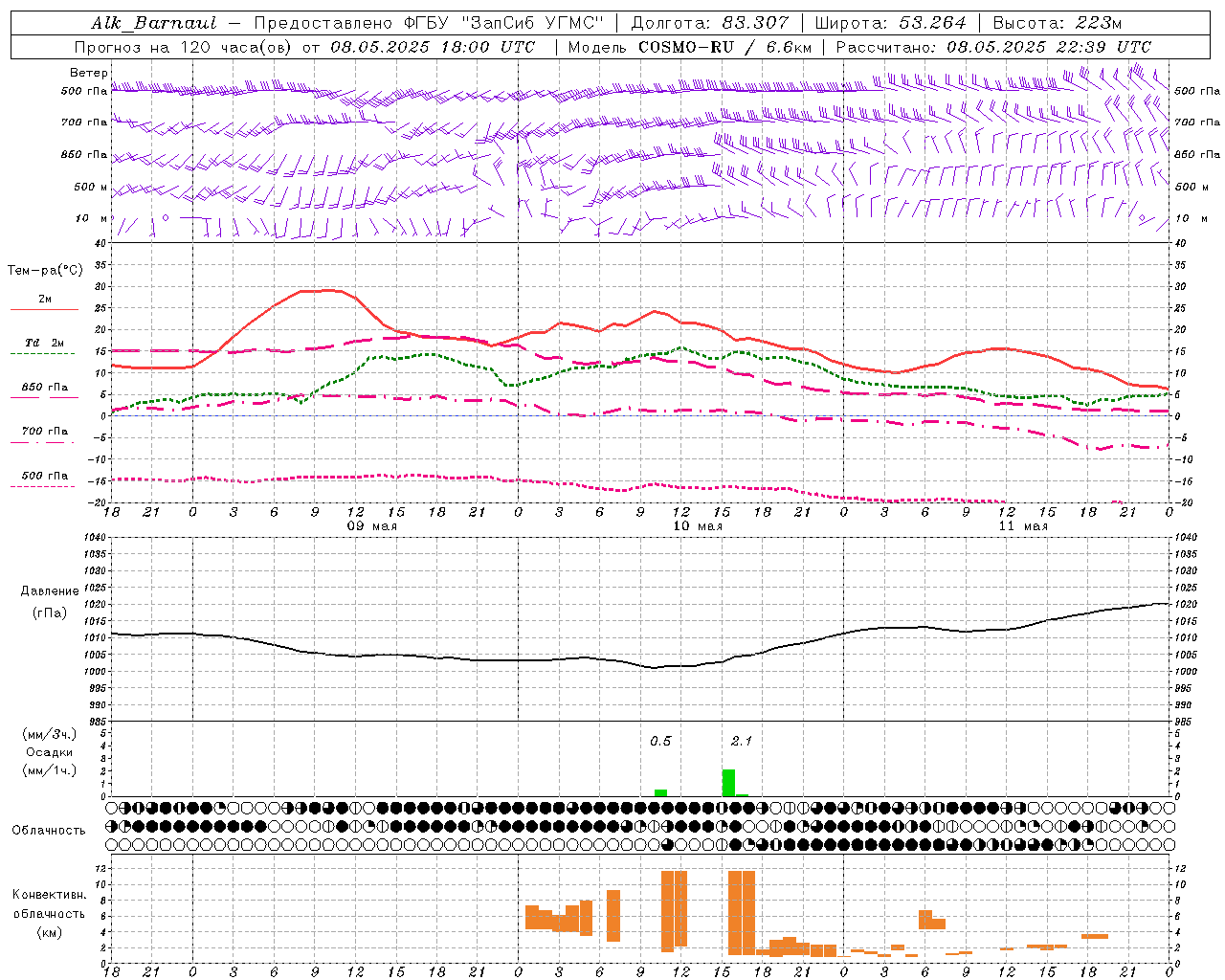Click the 'Высота: 223м' header value
The height and width of the screenshot is (980, 1225).
1057,23
